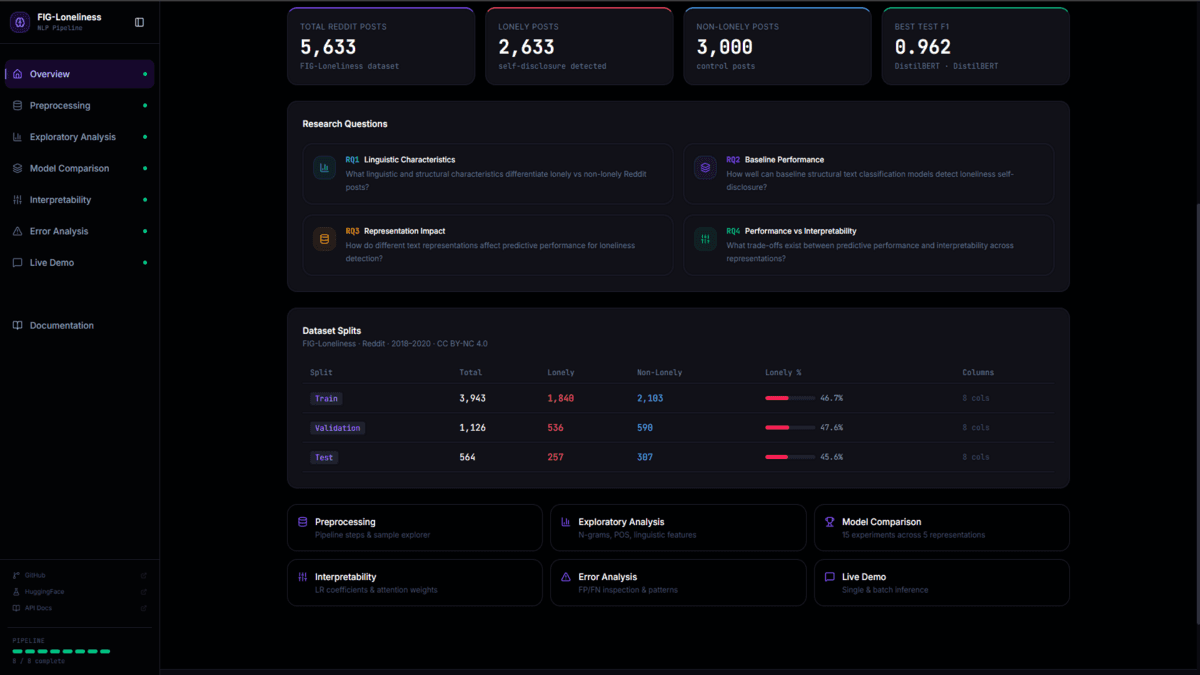The height and width of the screenshot is (675, 1200).
Task: Click the Test split badge
Action: click(x=324, y=457)
